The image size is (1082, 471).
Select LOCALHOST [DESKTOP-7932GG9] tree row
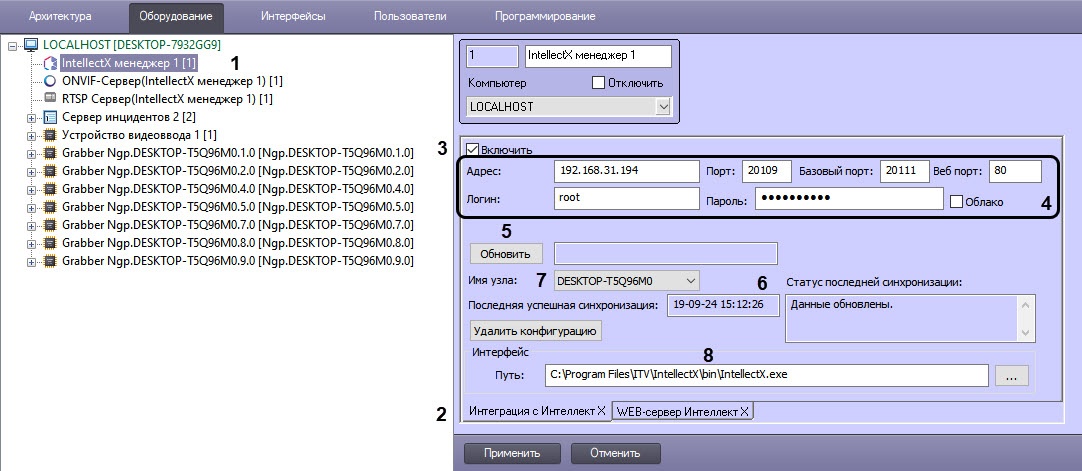tap(131, 45)
